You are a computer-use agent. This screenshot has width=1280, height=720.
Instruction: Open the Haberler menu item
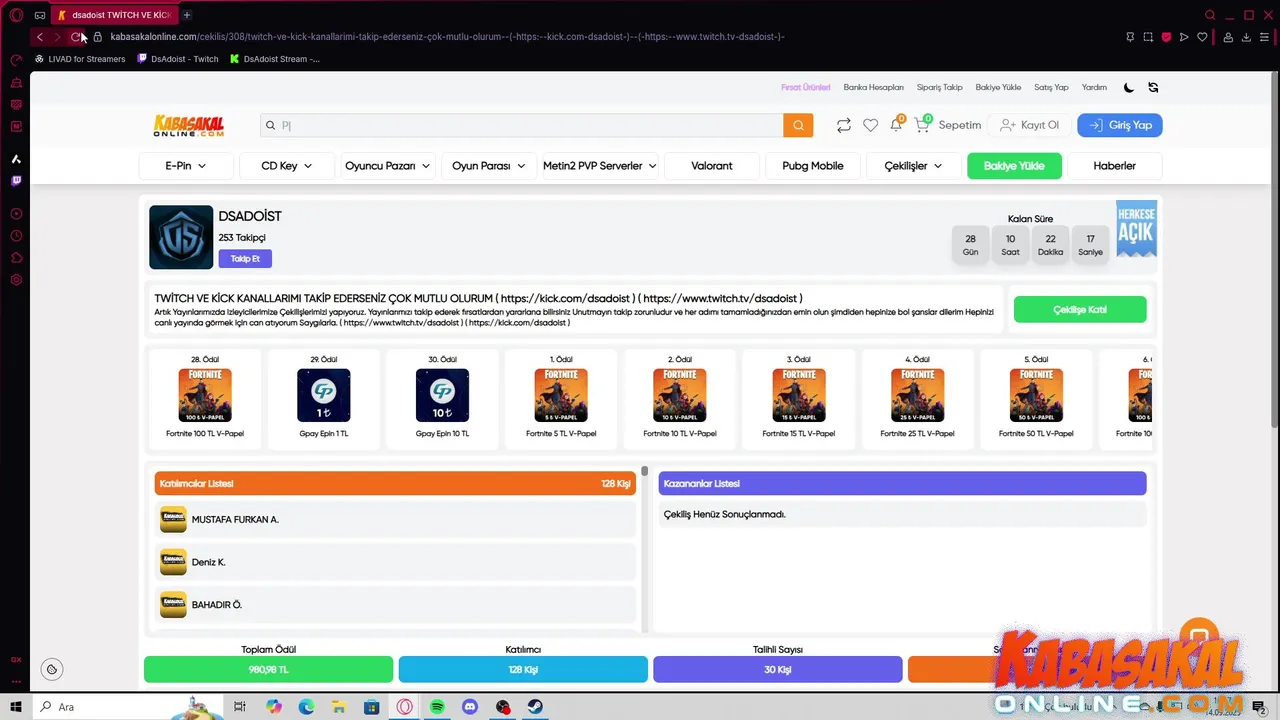click(x=1115, y=166)
